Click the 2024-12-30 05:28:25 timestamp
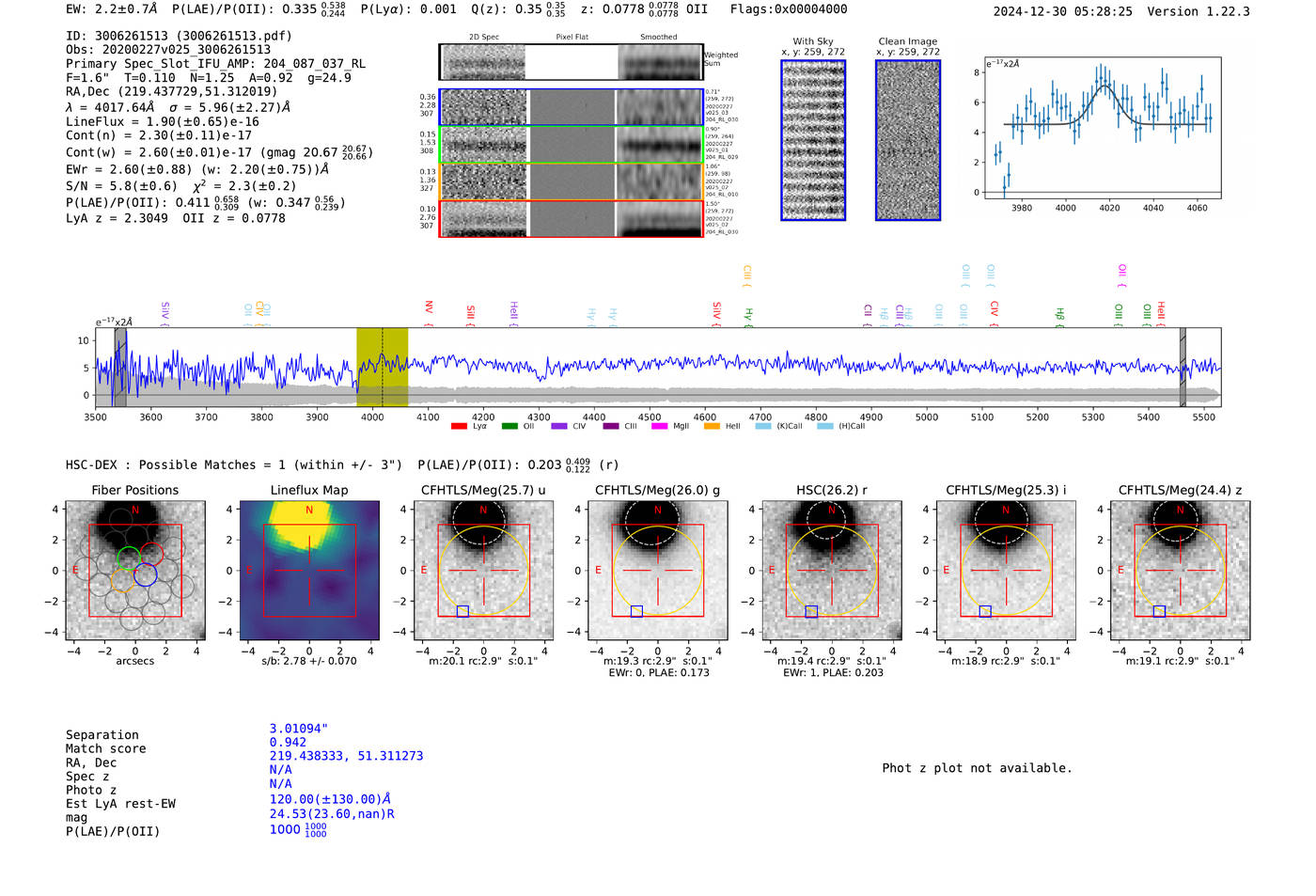 tap(1063, 11)
